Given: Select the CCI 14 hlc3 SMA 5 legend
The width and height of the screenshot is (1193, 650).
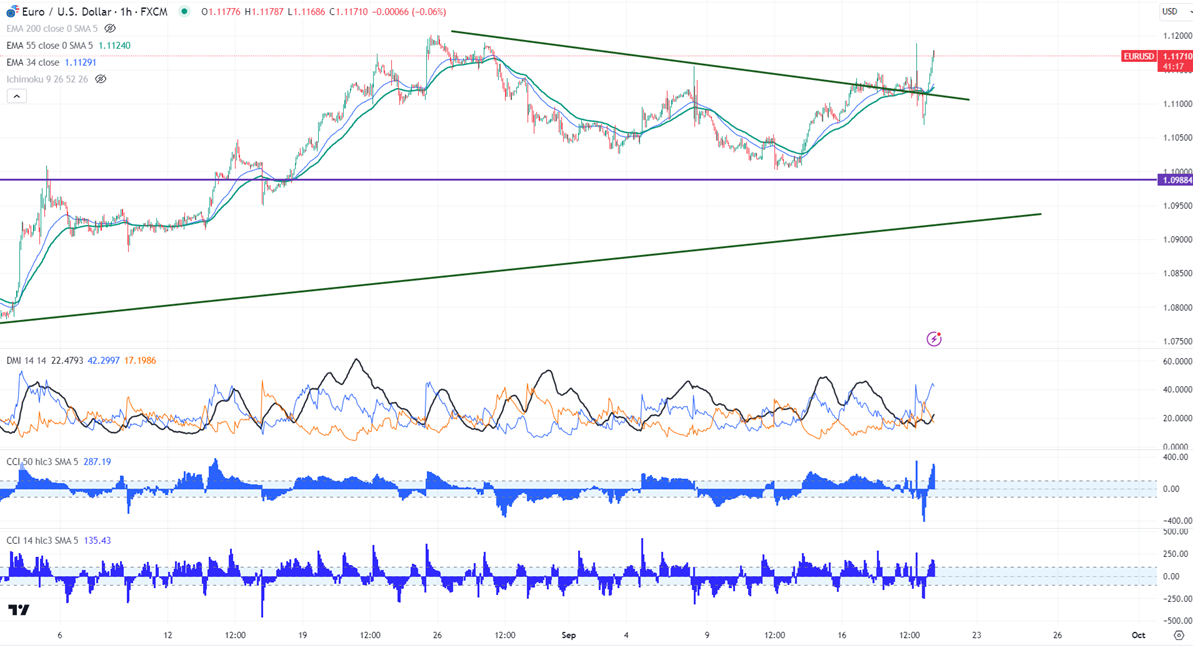Looking at the screenshot, I should pyautogui.click(x=42, y=540).
